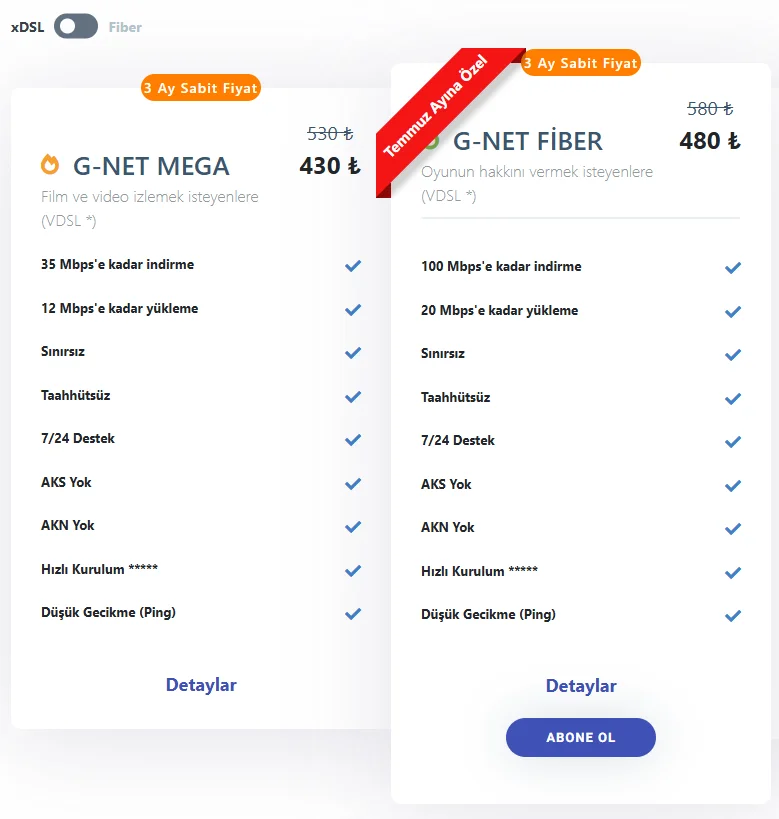Click 3 Ay Sabit Fiyat badge on MEGA

point(201,88)
